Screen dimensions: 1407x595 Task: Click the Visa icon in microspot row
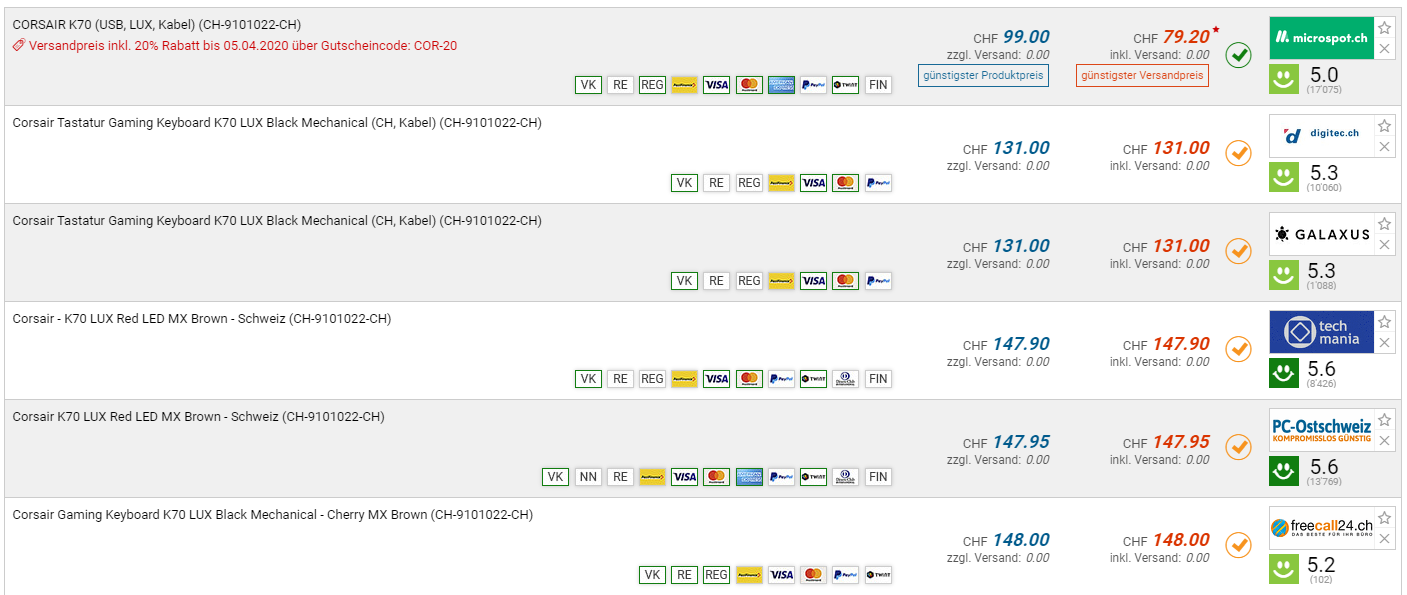click(x=716, y=85)
